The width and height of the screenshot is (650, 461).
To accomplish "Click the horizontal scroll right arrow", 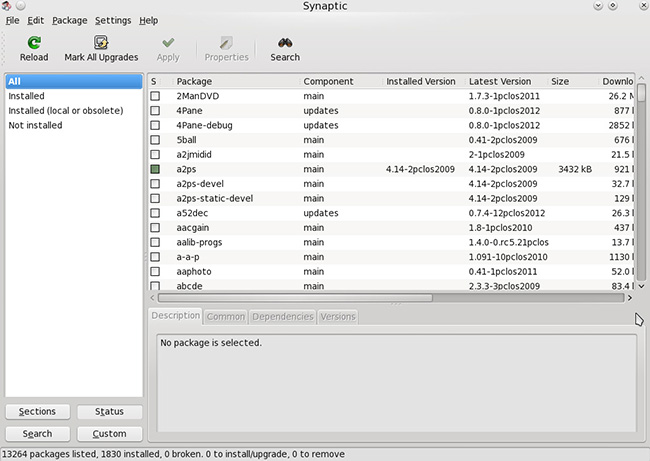I will 630,298.
